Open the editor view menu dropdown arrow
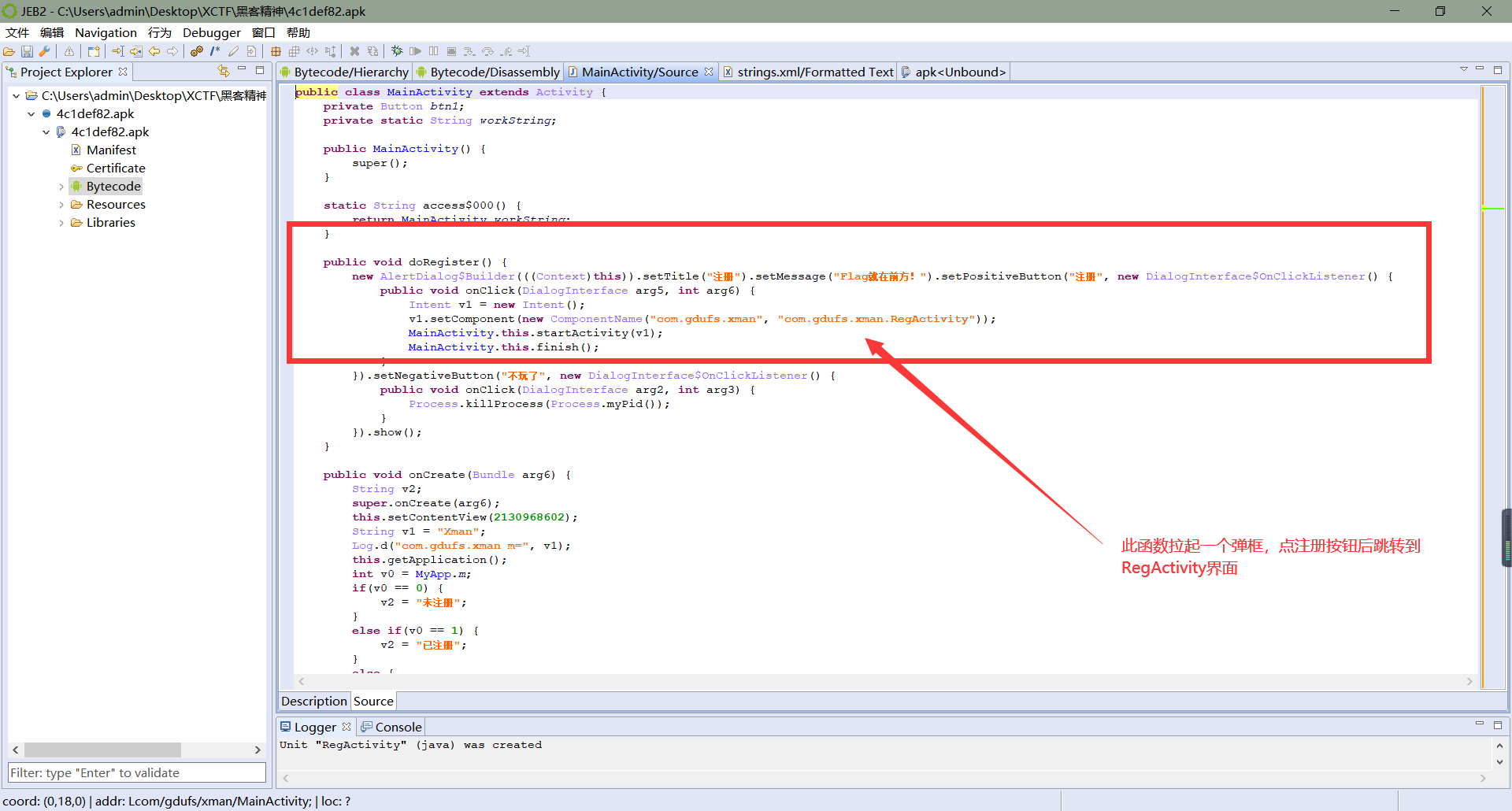 click(x=1463, y=69)
